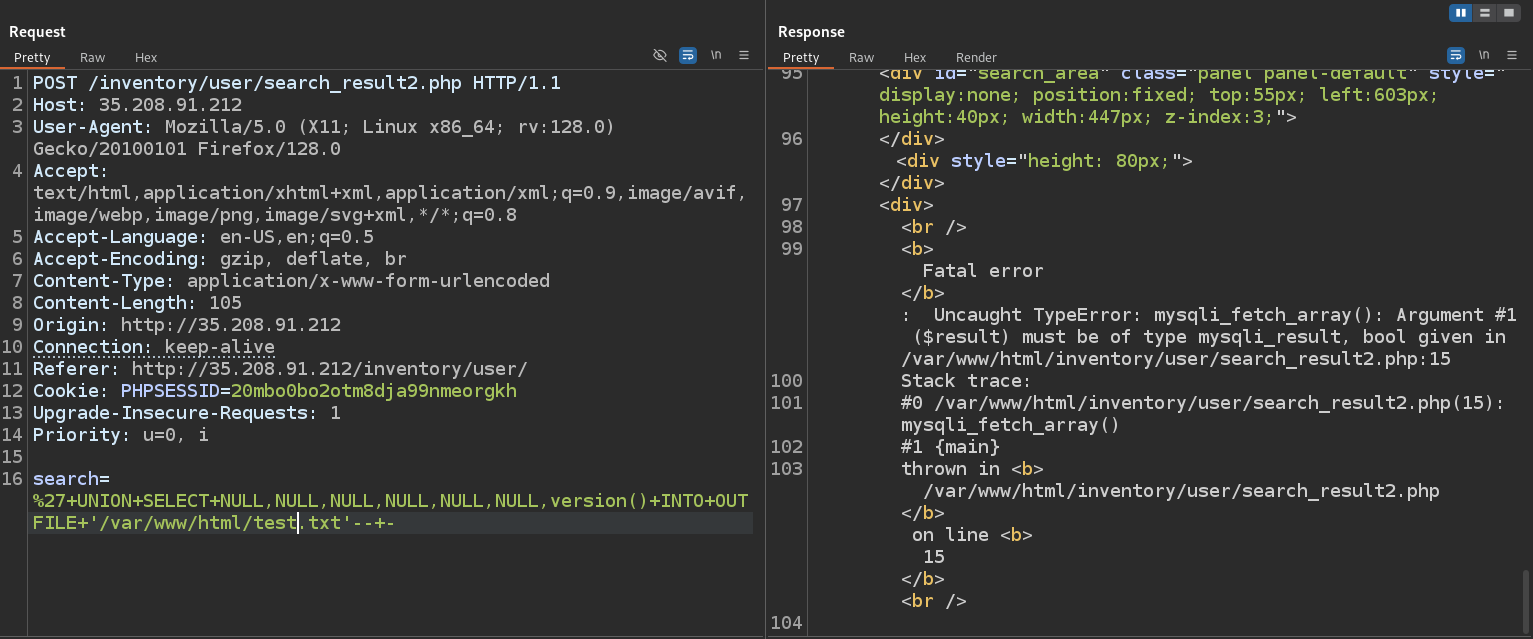
Task: Click the UNION SELECT payload line
Action: click(391, 500)
